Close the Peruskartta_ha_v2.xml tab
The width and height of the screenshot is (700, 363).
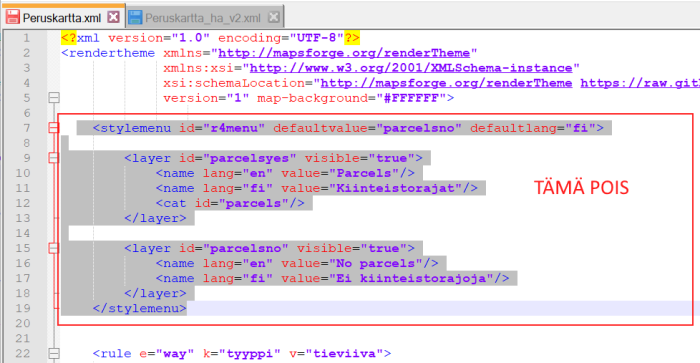click(274, 17)
